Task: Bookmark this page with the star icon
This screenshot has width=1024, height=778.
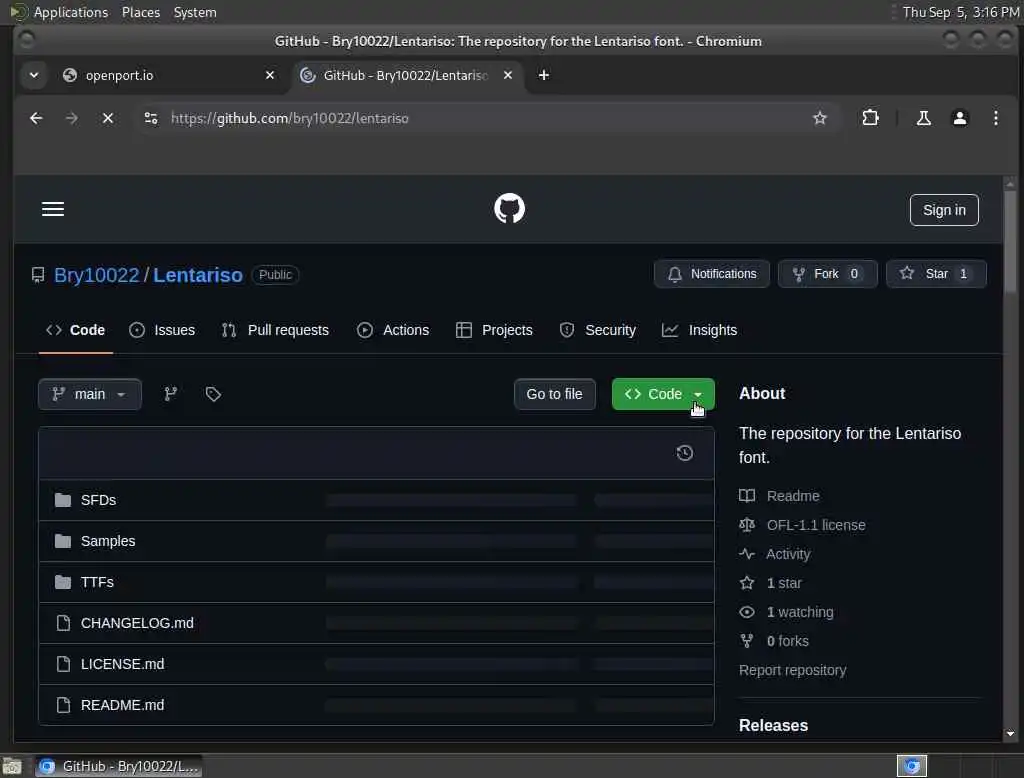Action: [x=820, y=118]
